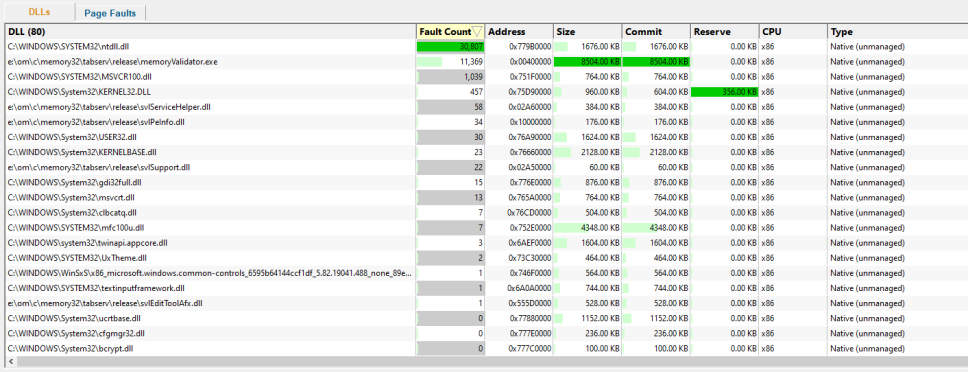Image resolution: width=968 pixels, height=372 pixels.
Task: Sort by the Address column header
Action: (519, 32)
